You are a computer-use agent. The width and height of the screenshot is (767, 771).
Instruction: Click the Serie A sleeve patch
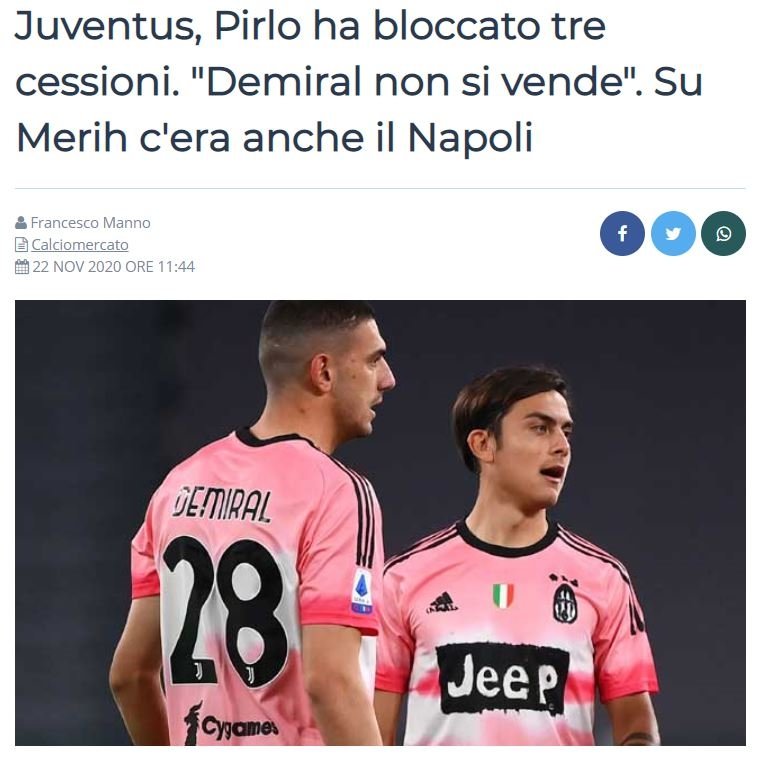click(362, 592)
